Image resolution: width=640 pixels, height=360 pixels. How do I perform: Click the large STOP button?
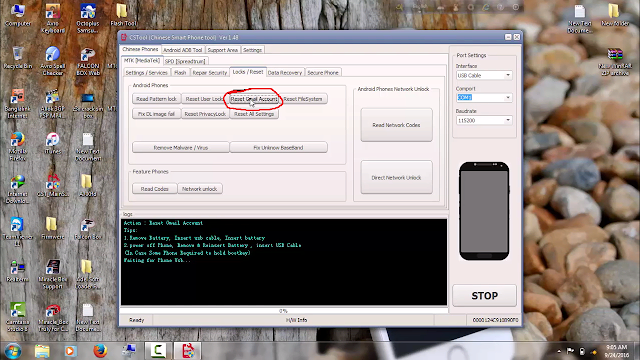pyautogui.click(x=484, y=296)
